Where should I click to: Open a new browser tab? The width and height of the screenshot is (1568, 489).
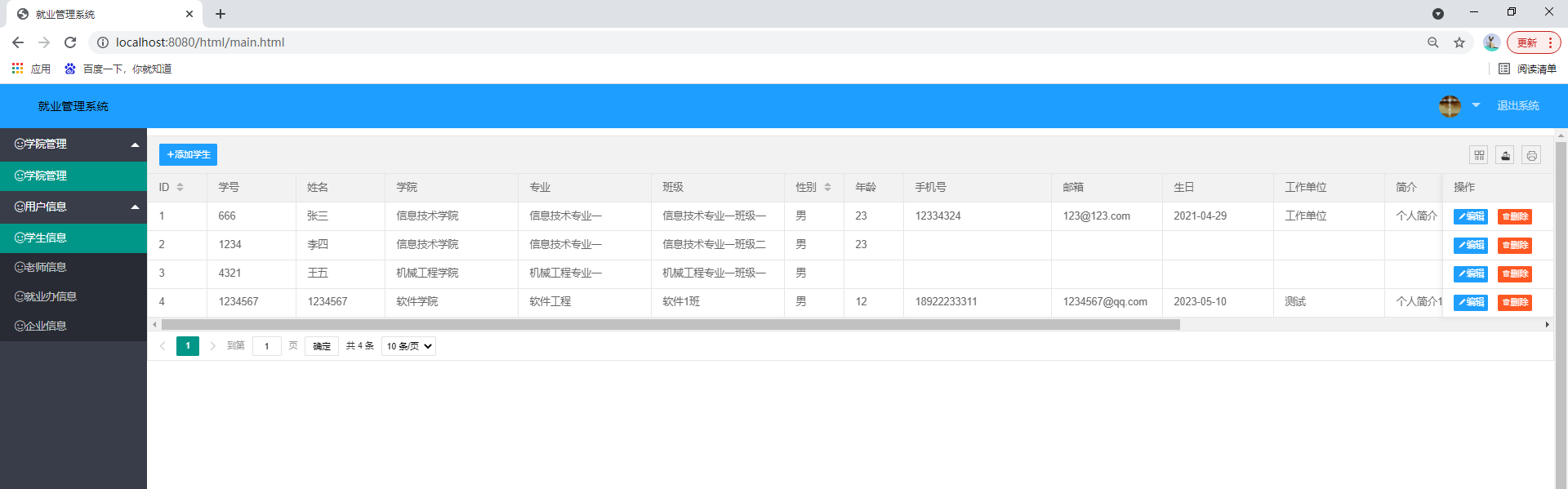pyautogui.click(x=220, y=14)
